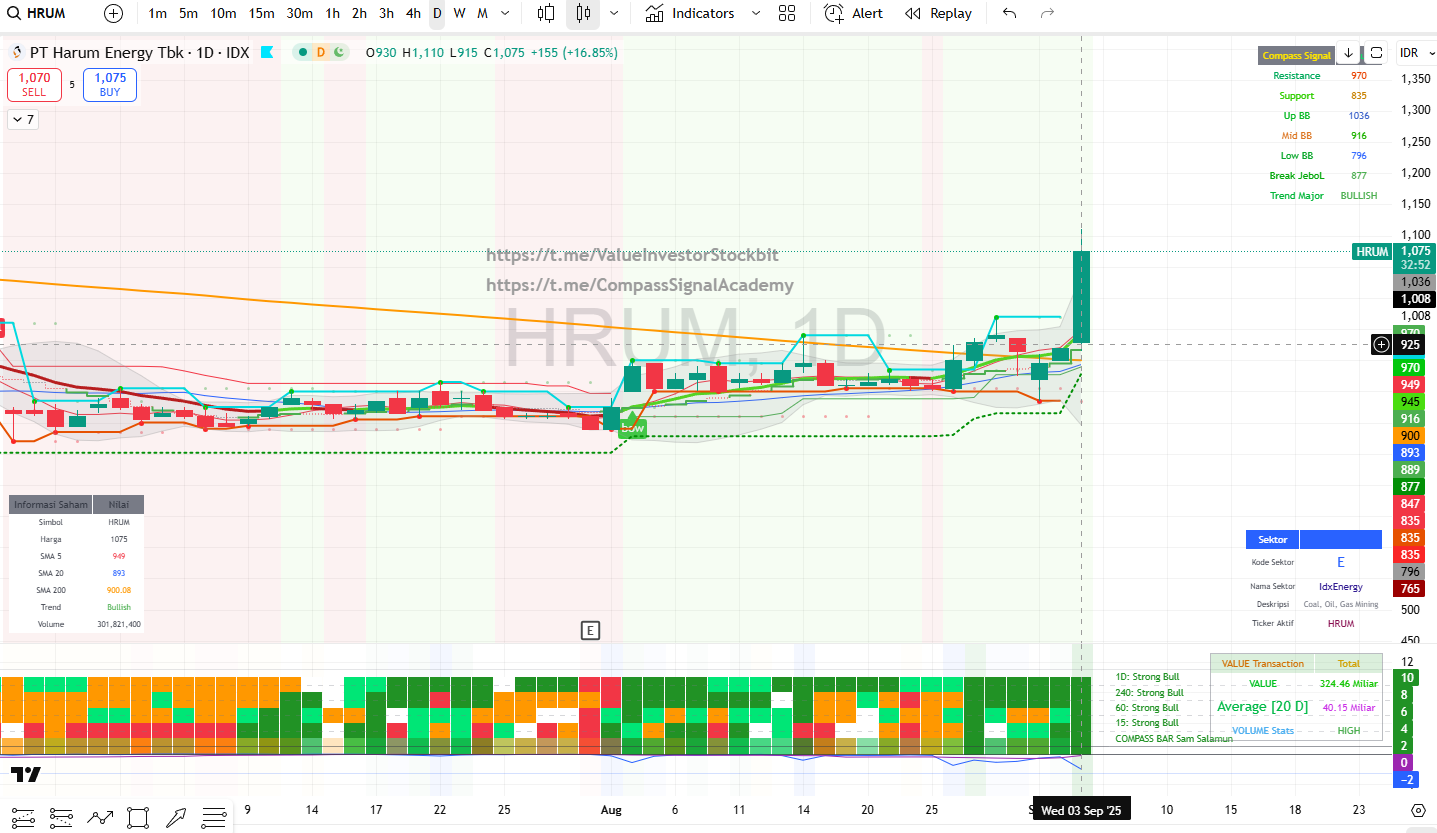Select the highlighted candles chart style icon
1437x833 pixels.
tap(584, 13)
